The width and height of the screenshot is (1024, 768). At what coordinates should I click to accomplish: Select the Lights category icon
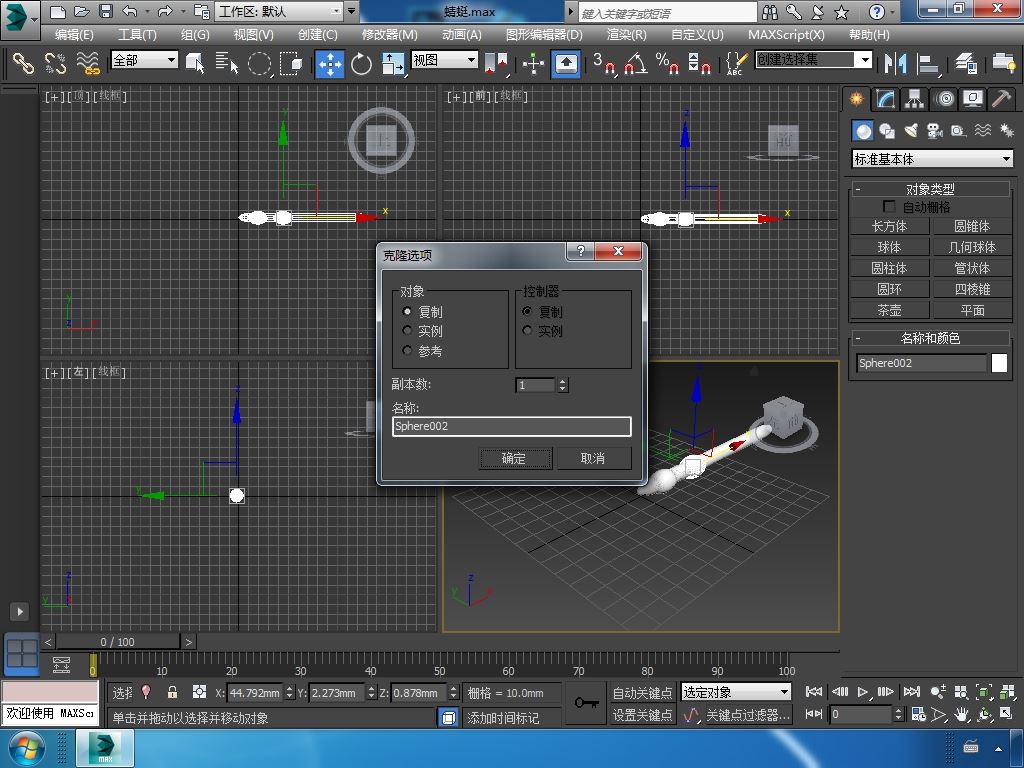tap(911, 131)
